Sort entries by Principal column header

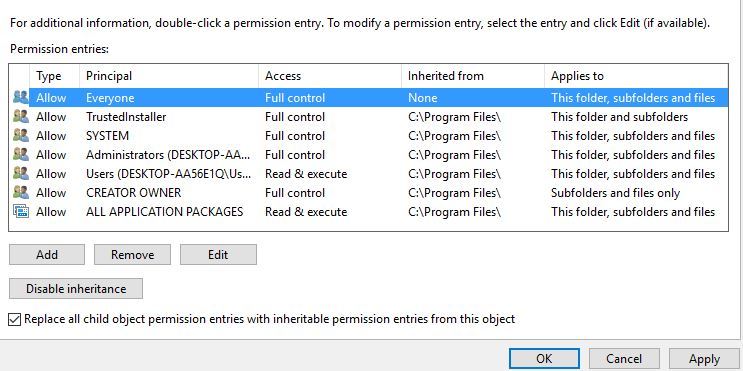(x=169, y=76)
